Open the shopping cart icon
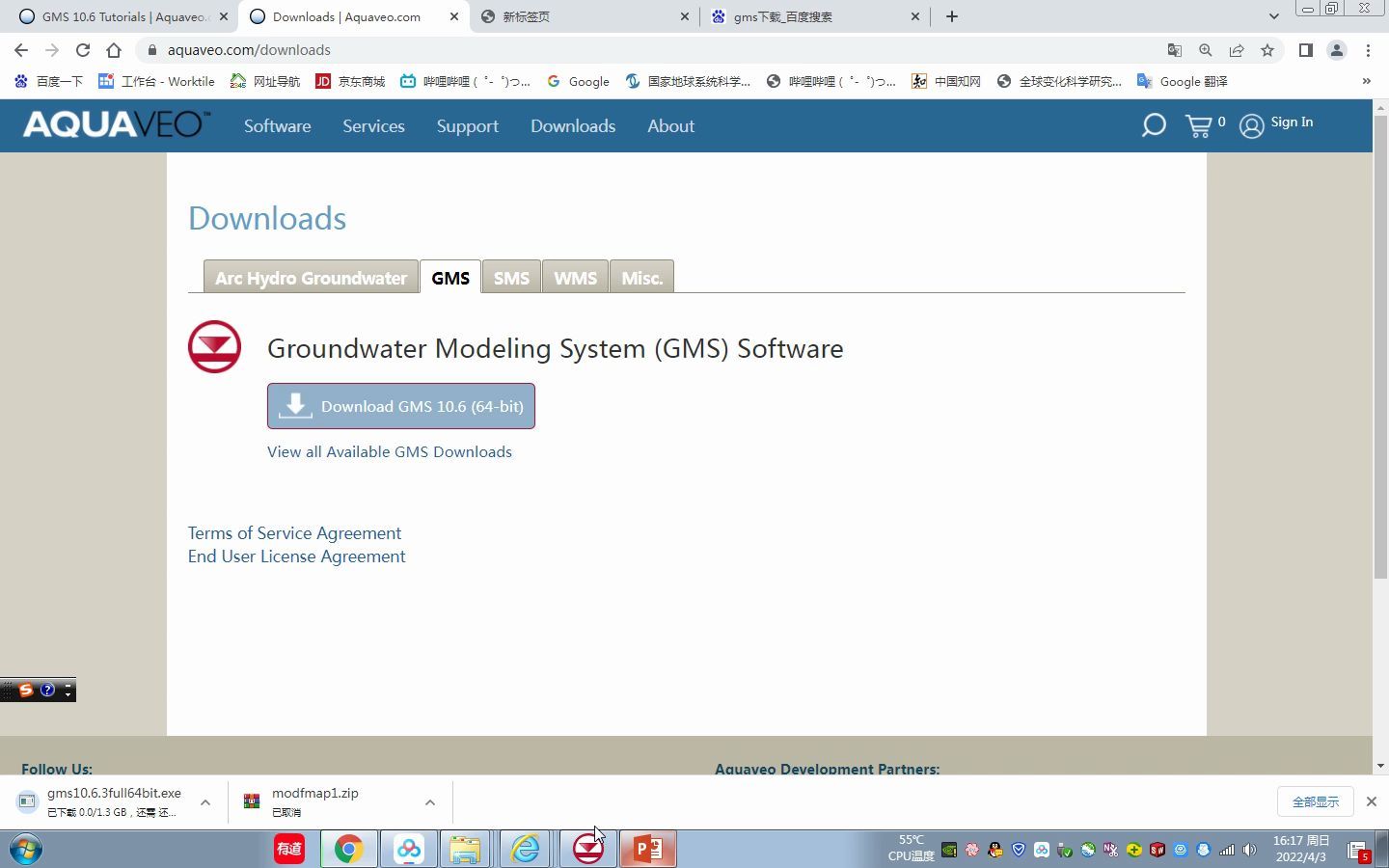This screenshot has height=868, width=1389. coord(1199,125)
